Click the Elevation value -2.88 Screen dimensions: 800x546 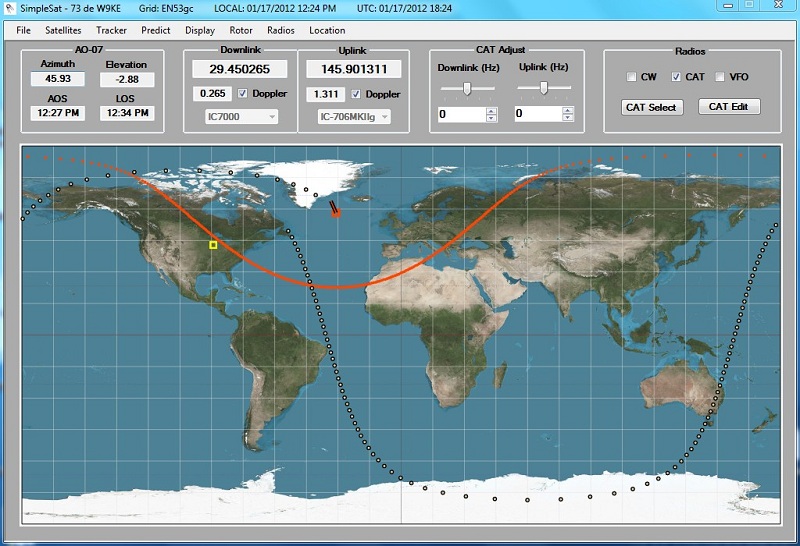127,80
